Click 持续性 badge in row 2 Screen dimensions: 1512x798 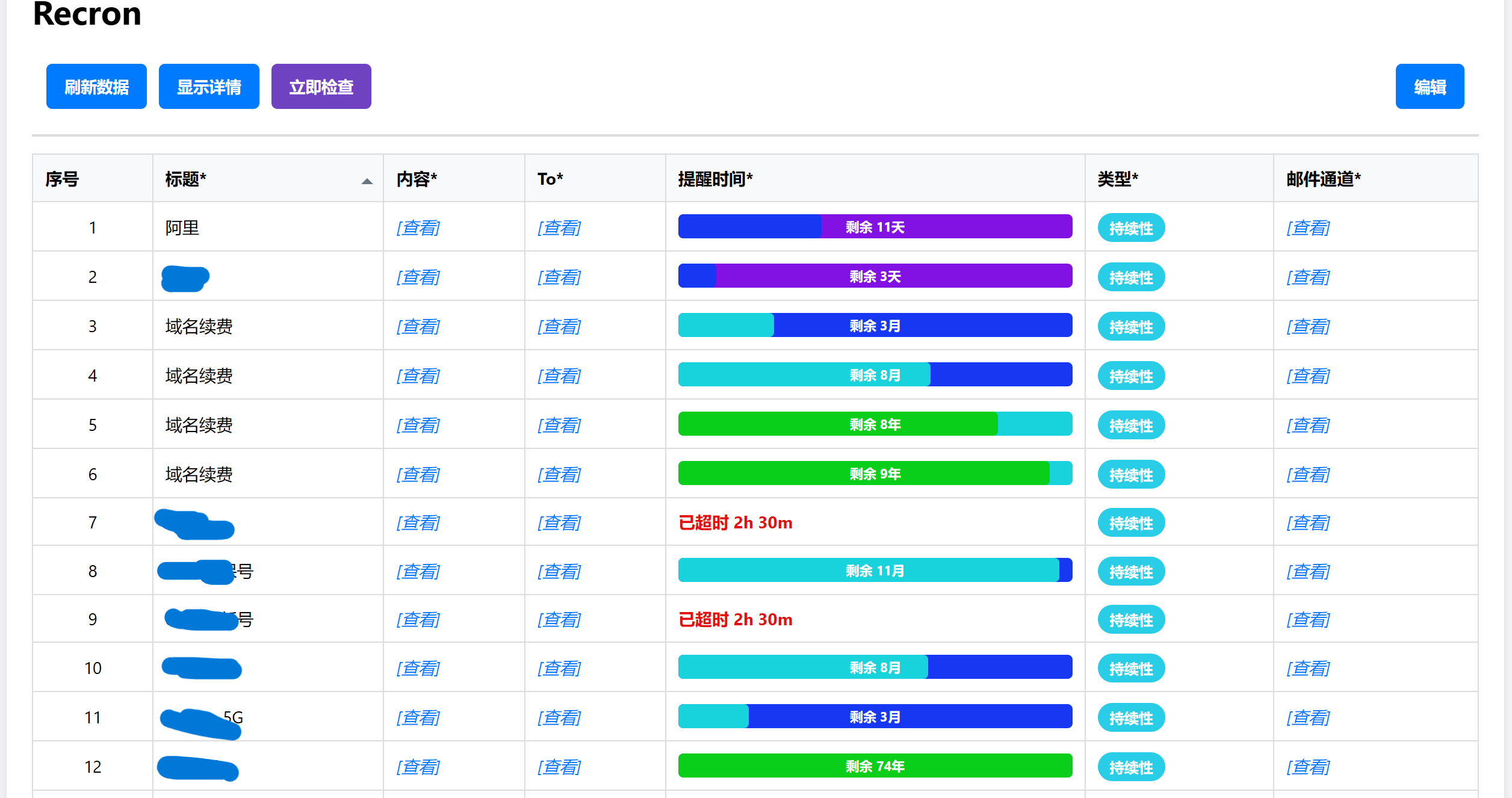1131,277
